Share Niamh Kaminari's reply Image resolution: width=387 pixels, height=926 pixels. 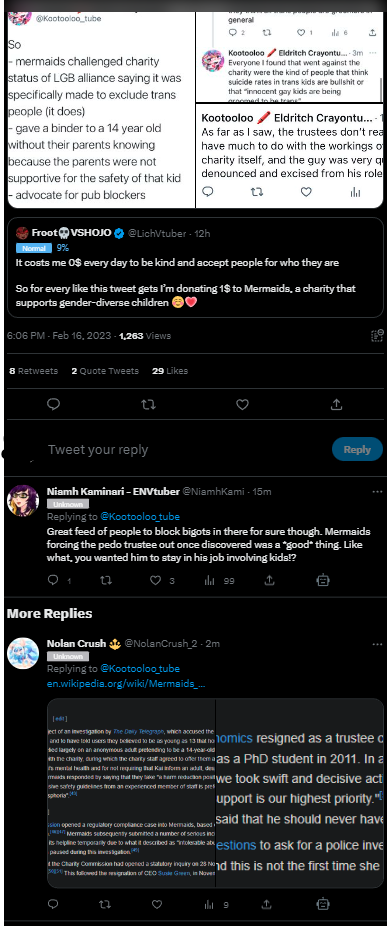click(269, 581)
